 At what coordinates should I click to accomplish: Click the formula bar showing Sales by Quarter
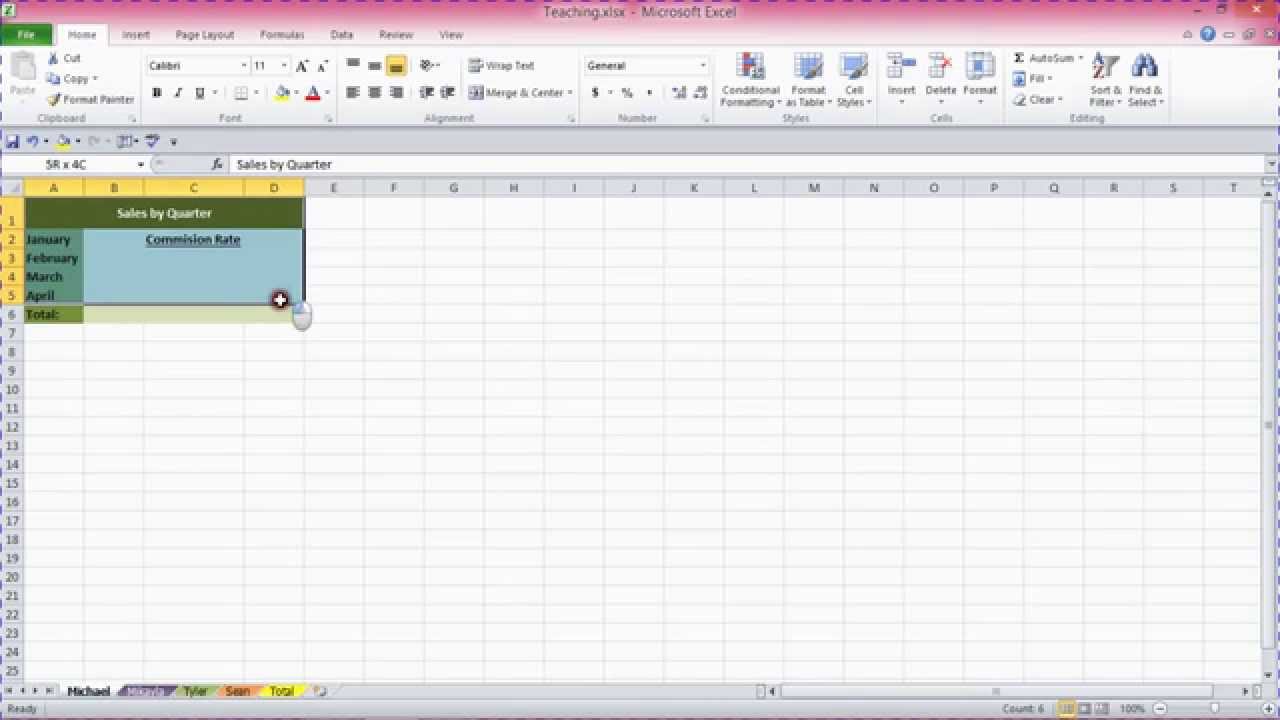point(748,164)
